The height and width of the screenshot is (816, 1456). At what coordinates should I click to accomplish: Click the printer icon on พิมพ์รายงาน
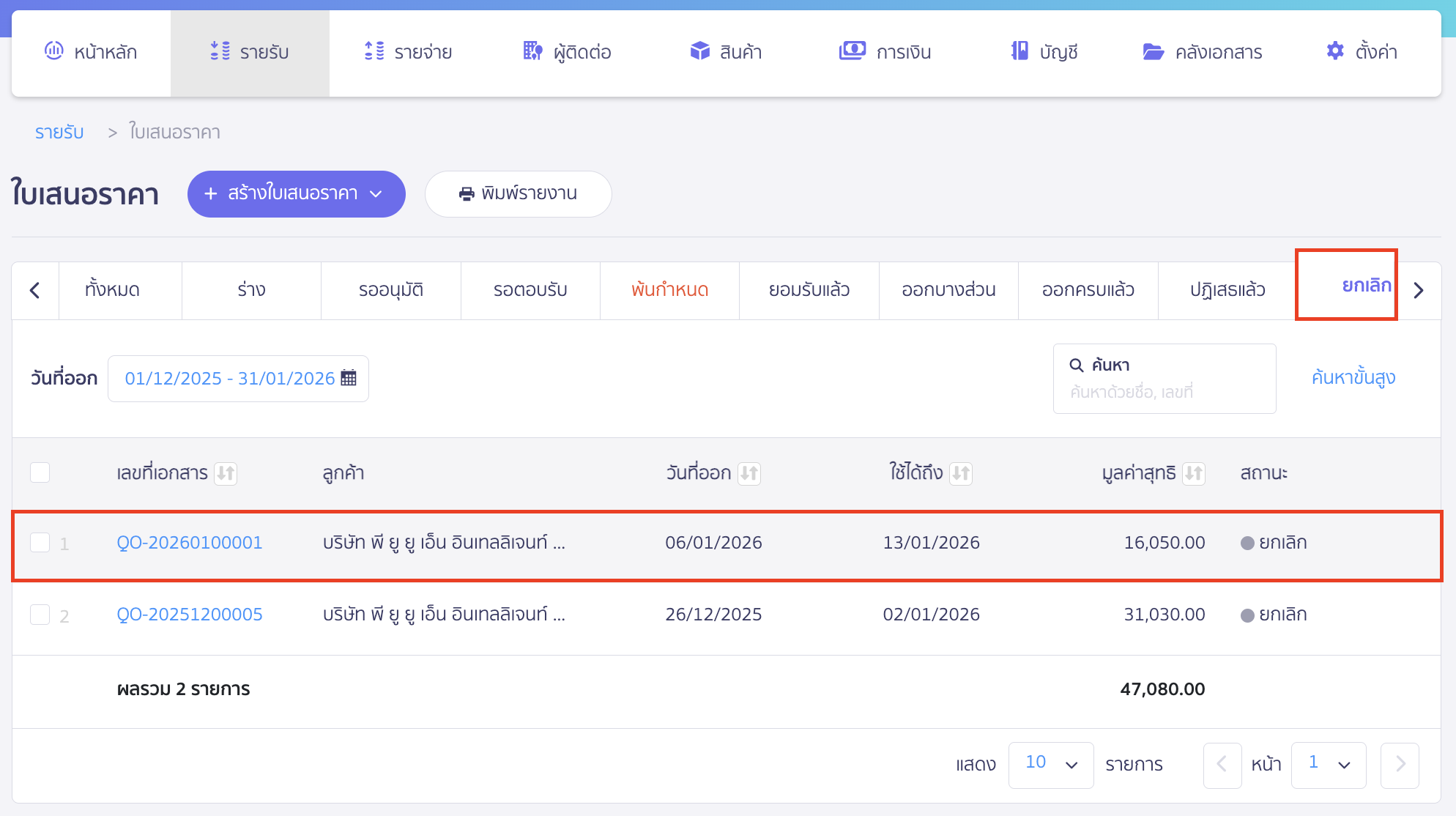point(467,193)
